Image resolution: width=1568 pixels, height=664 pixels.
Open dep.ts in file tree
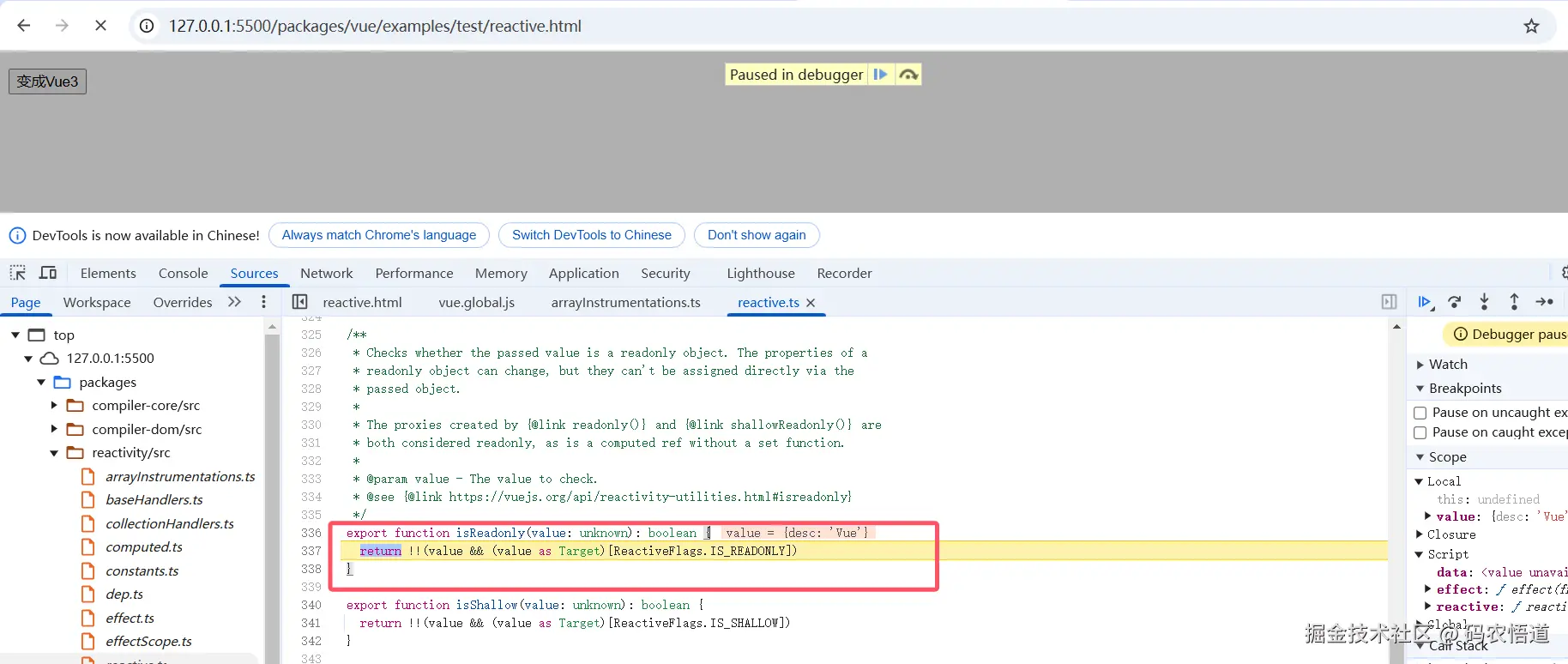pyautogui.click(x=124, y=594)
